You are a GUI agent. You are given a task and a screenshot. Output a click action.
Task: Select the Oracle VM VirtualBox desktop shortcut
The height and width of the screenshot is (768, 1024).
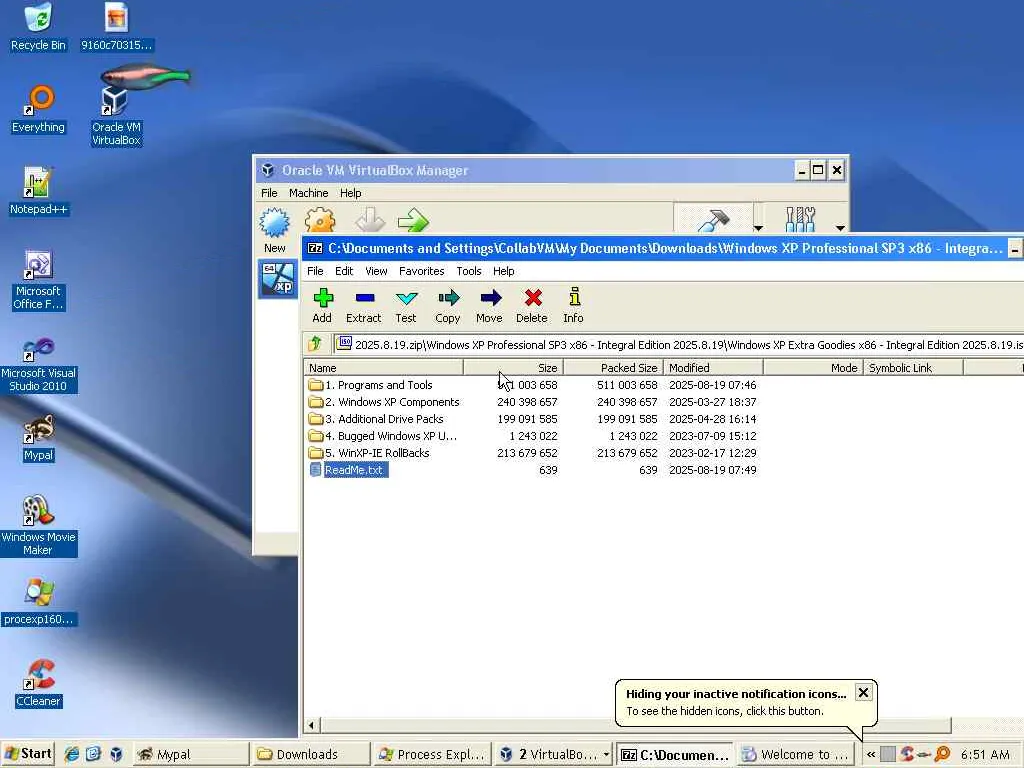pyautogui.click(x=116, y=116)
